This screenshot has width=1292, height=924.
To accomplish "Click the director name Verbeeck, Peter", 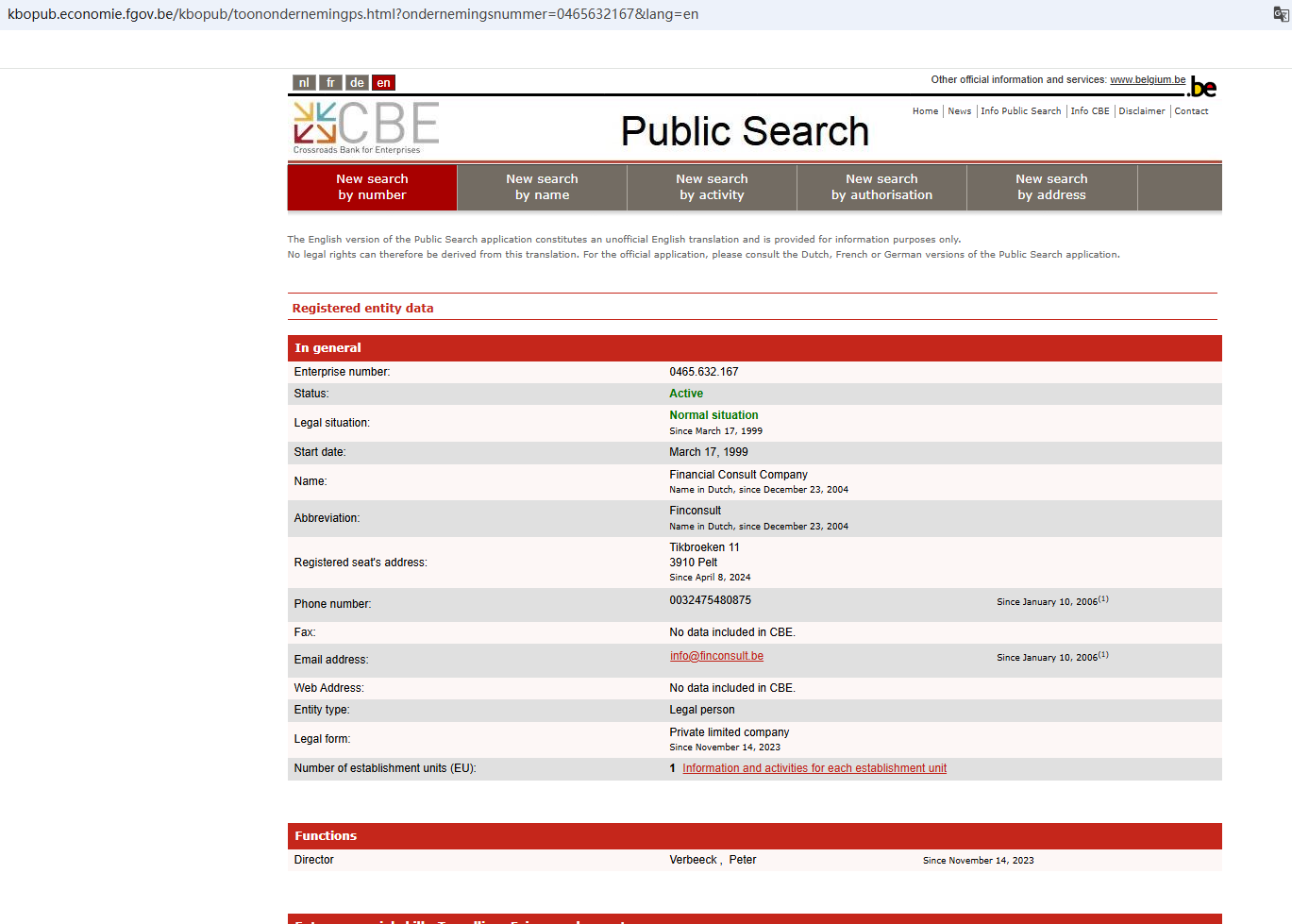I will point(713,860).
